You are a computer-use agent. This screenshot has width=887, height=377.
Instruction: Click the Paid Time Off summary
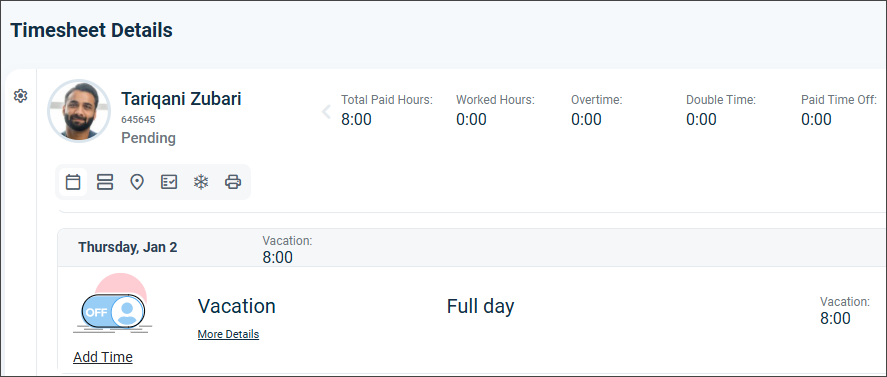click(838, 110)
